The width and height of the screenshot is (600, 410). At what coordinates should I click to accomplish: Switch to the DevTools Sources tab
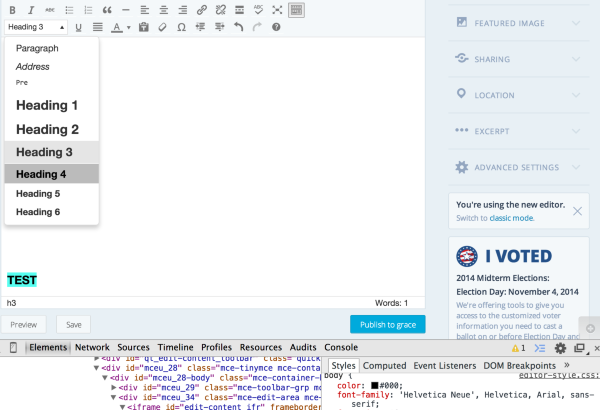(134, 348)
